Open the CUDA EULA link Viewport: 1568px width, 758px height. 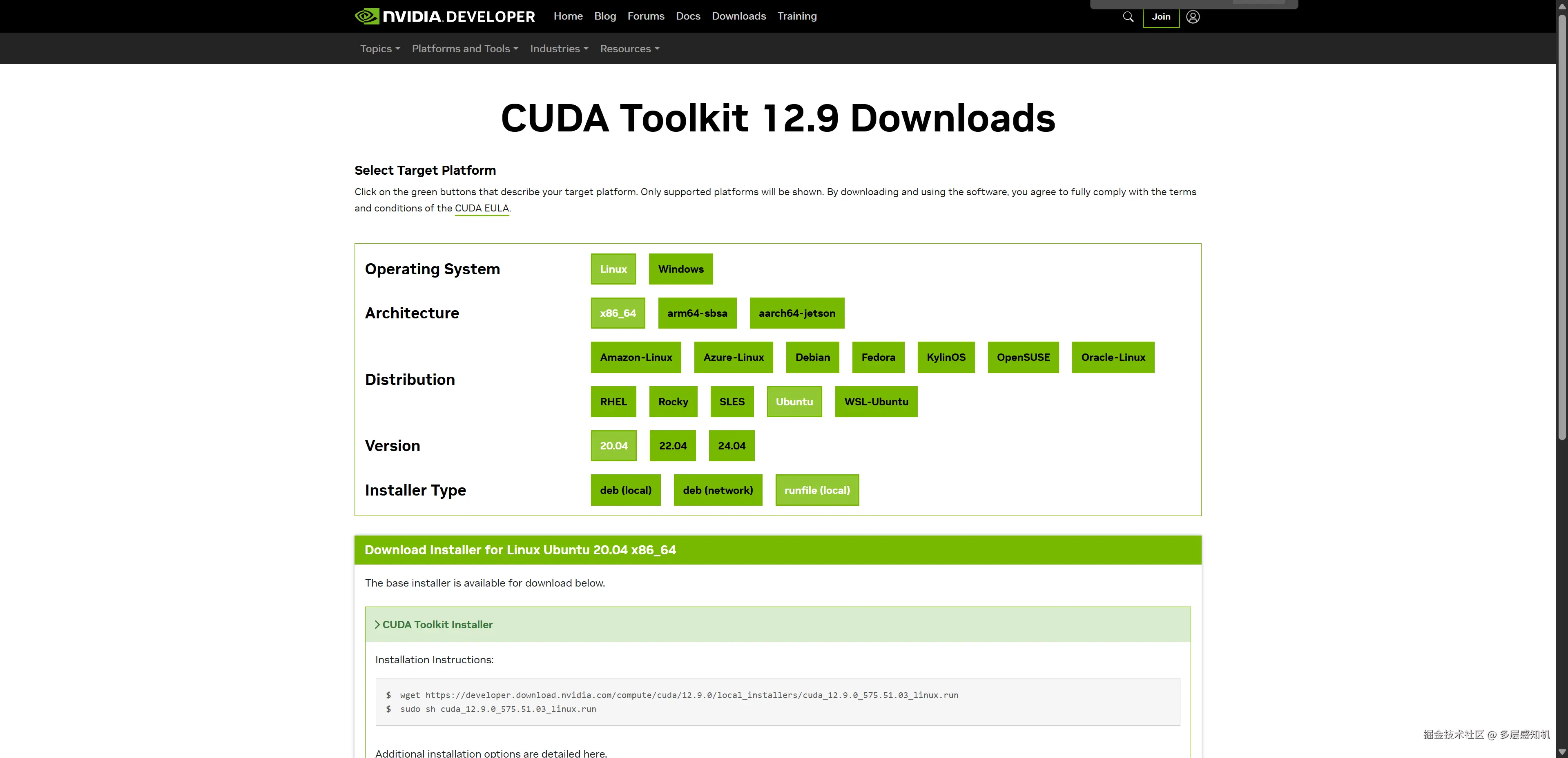pyautogui.click(x=482, y=208)
